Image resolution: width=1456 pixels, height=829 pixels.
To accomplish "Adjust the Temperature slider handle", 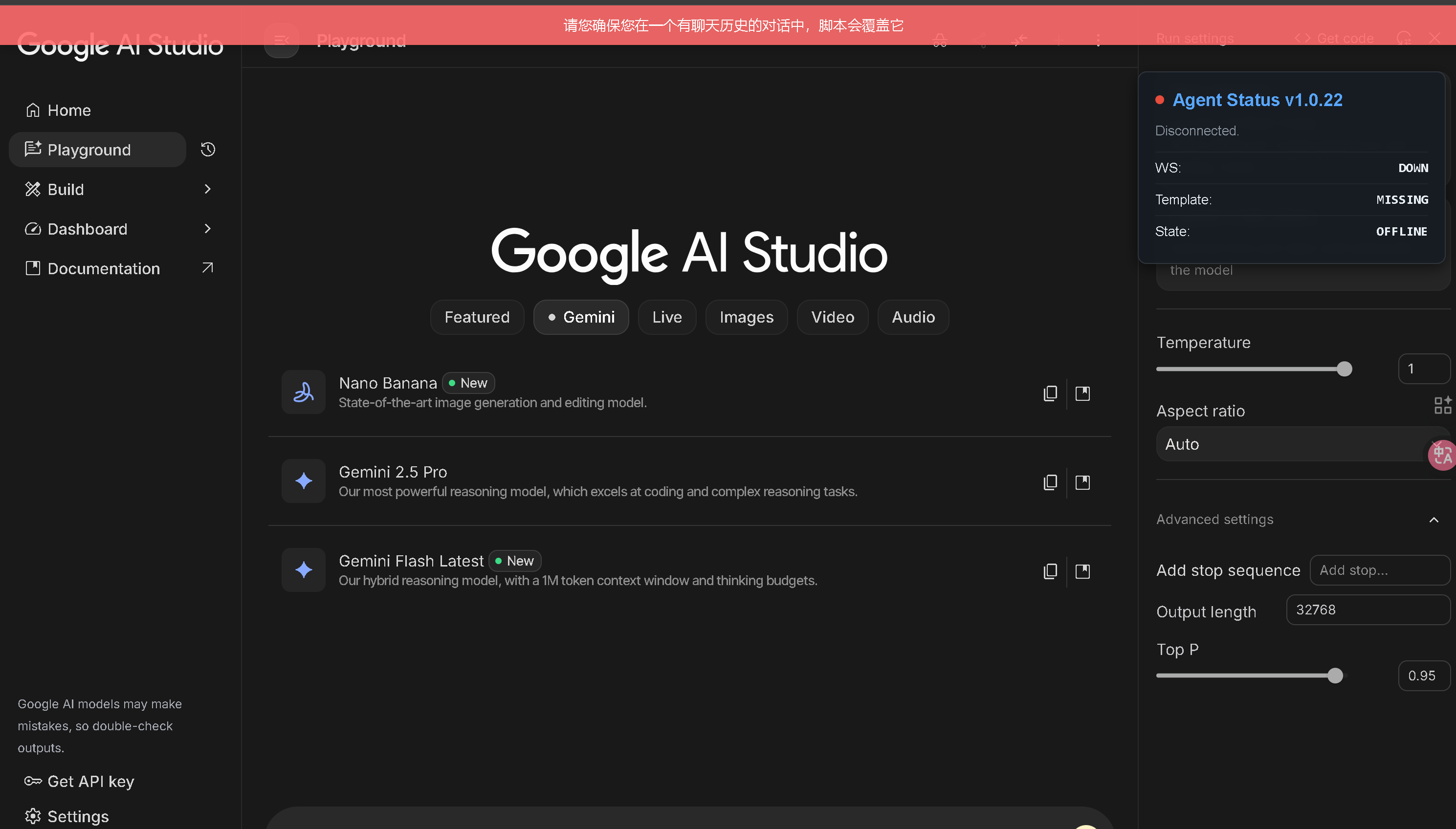I will 1344,369.
